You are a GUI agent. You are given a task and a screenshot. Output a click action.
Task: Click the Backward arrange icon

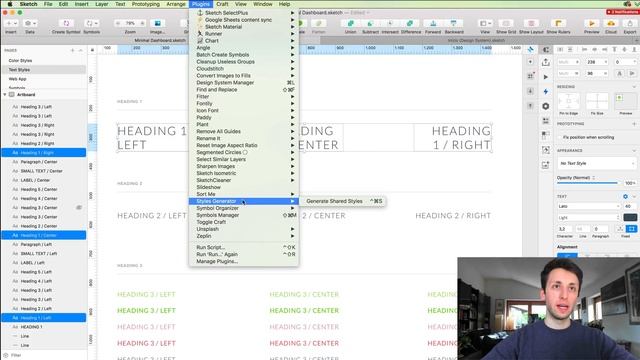pos(453,23)
